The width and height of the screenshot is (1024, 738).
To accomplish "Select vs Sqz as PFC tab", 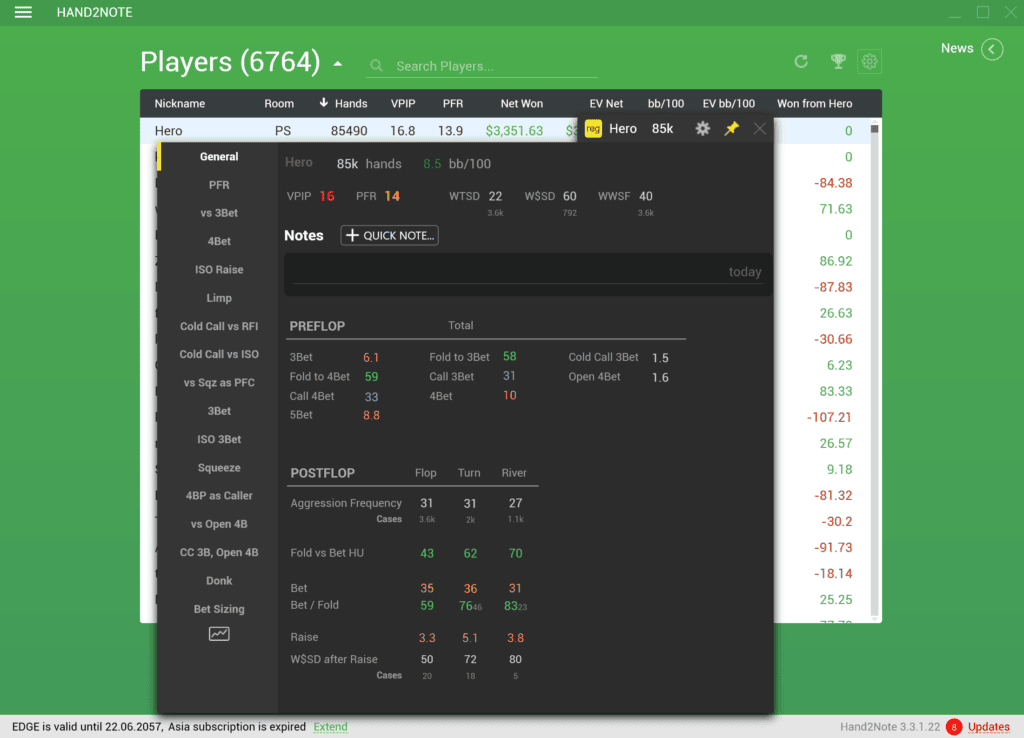I will 219,383.
